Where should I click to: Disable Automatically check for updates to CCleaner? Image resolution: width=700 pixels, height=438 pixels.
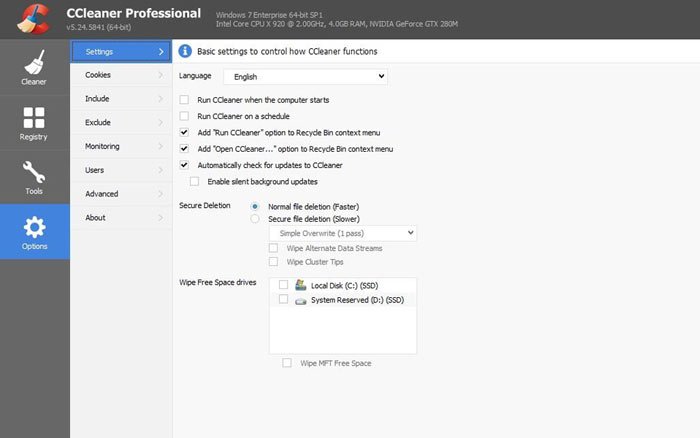(x=184, y=165)
